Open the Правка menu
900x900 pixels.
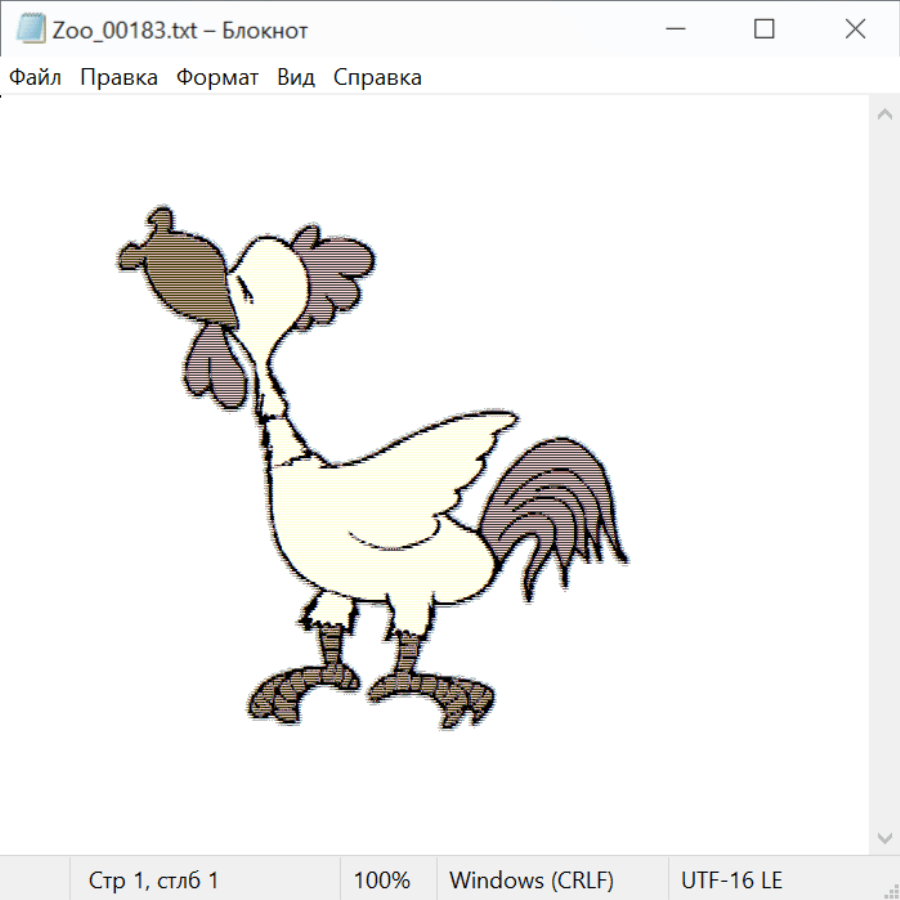(119, 78)
